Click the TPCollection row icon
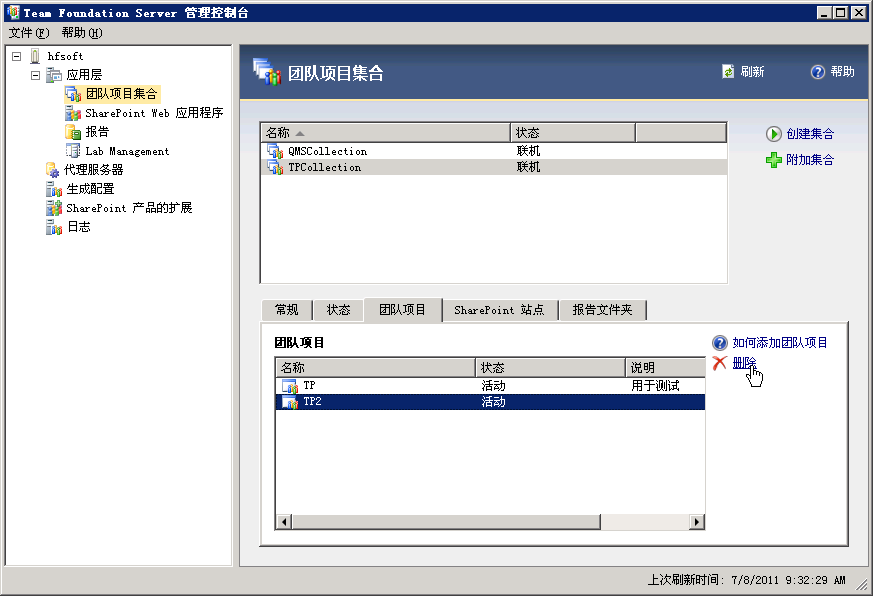Viewport: 873px width, 596px height. point(275,167)
